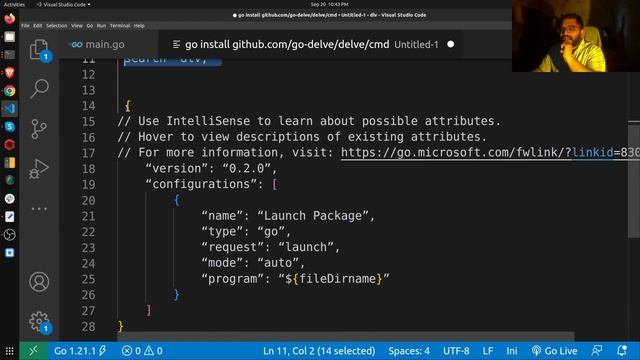
Task: Click the unsaved dot on Untitled-1 tab
Action: [x=451, y=44]
